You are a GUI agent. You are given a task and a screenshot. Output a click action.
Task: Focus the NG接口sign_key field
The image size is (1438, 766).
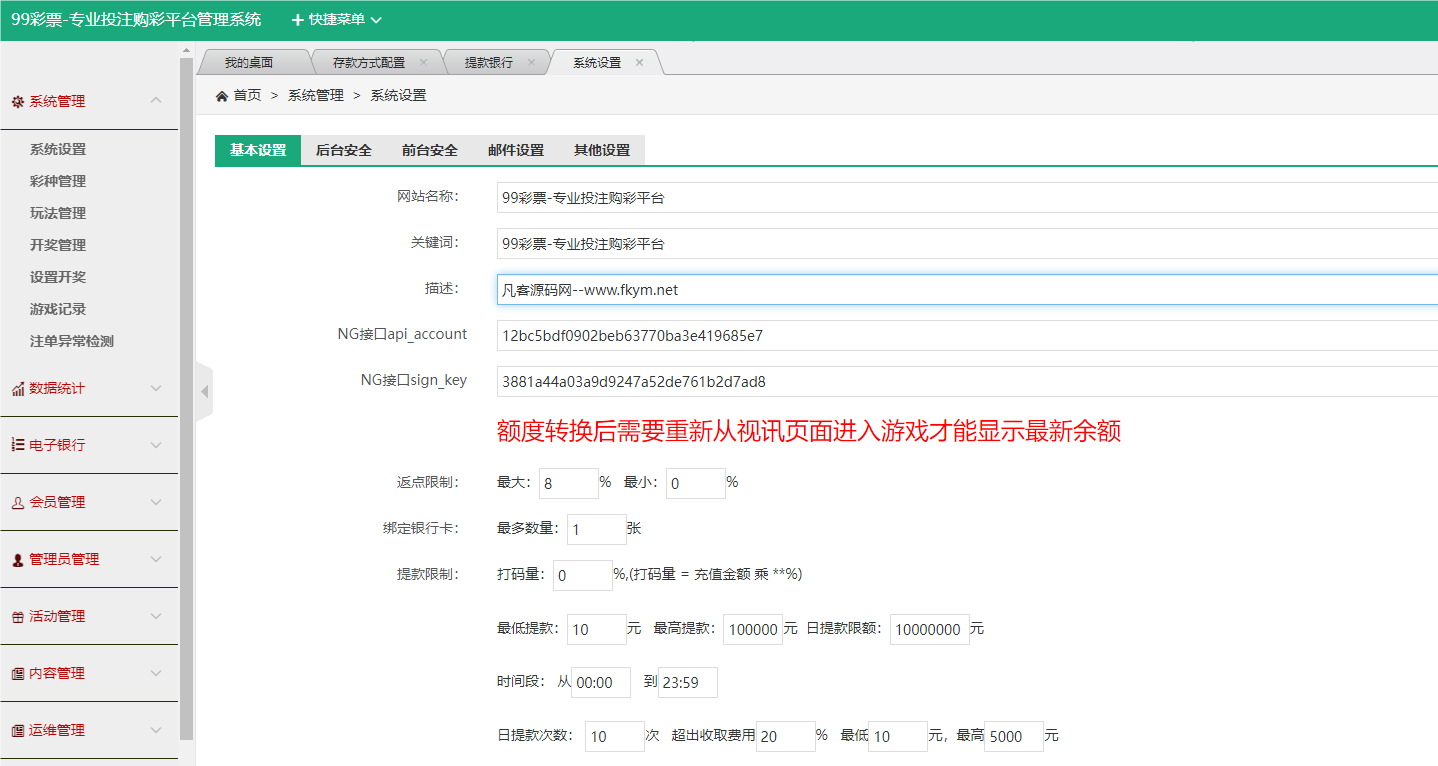(x=967, y=382)
